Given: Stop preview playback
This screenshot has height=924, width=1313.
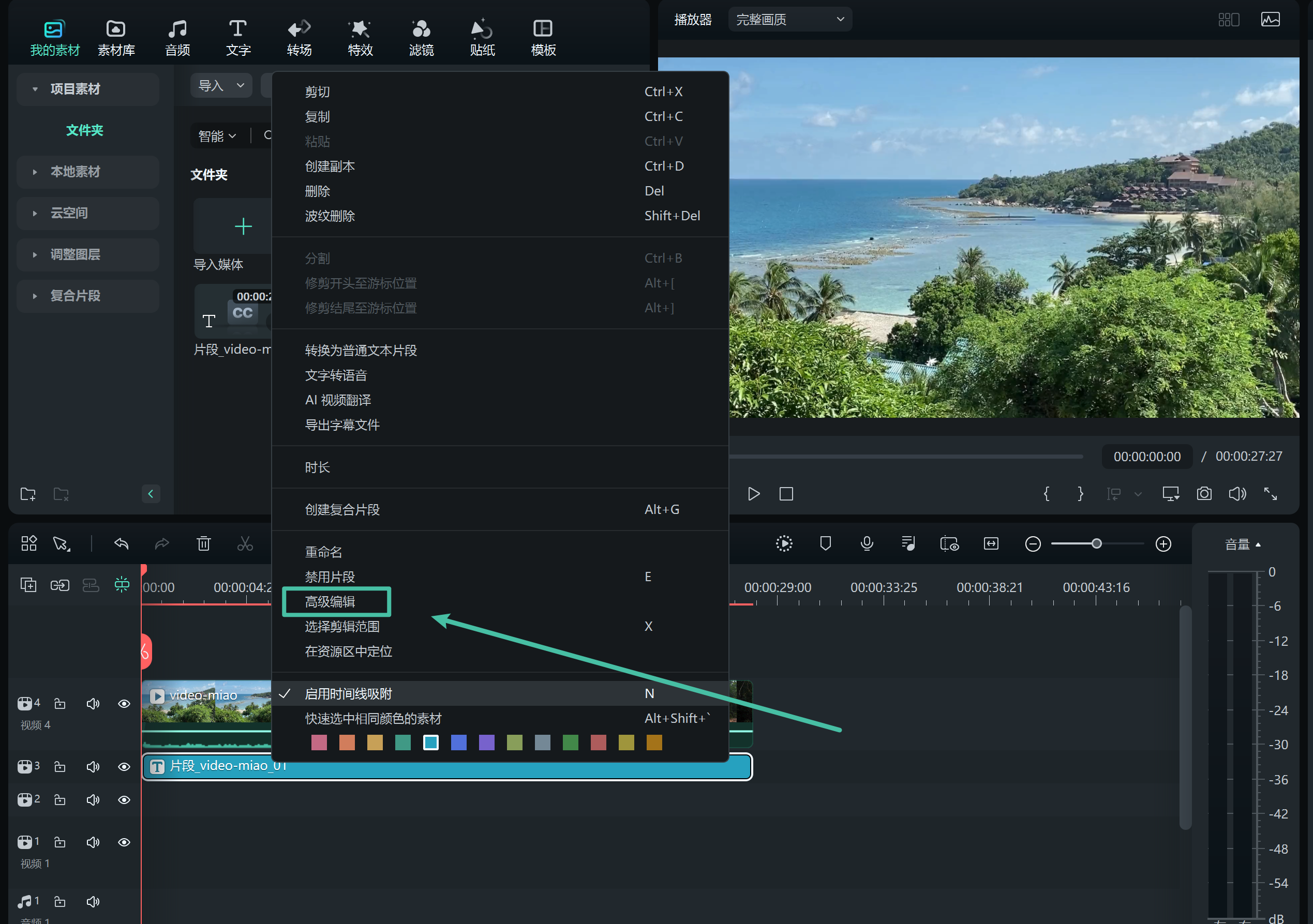Looking at the screenshot, I should (x=786, y=494).
